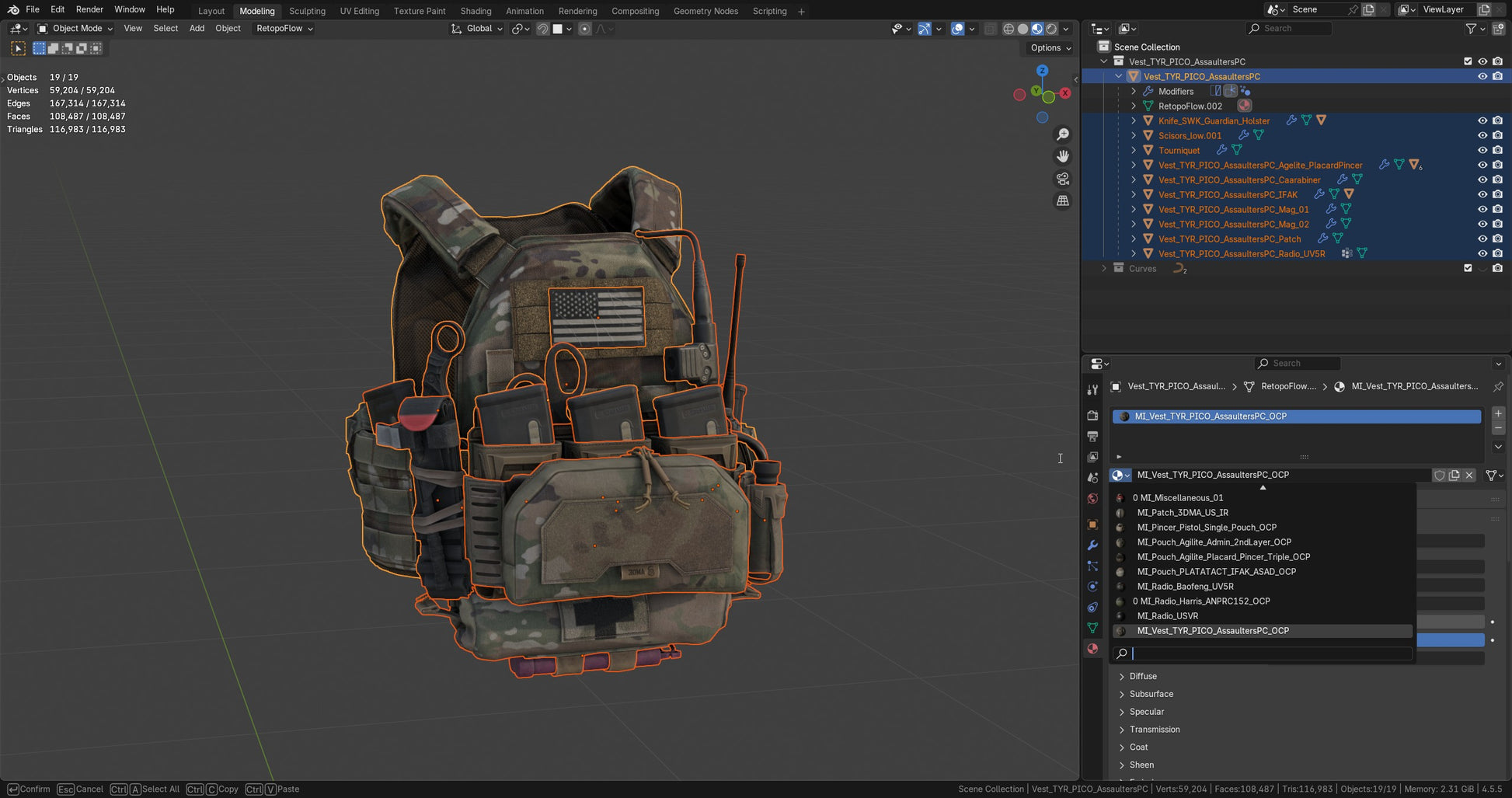Add material slot with plus button

[x=1498, y=413]
